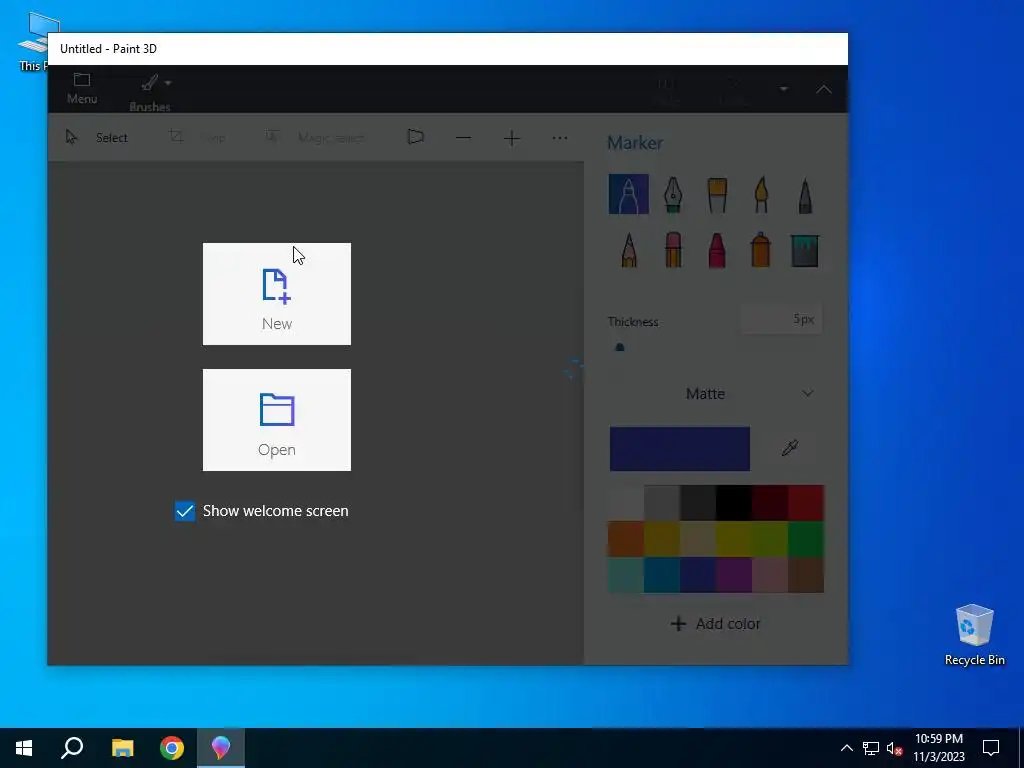Zoom out with the minus icon
The image size is (1024, 768).
464,138
